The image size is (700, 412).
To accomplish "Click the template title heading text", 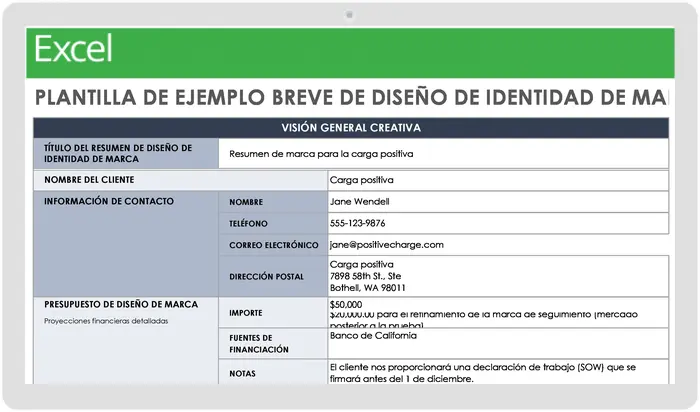I will click(351, 98).
